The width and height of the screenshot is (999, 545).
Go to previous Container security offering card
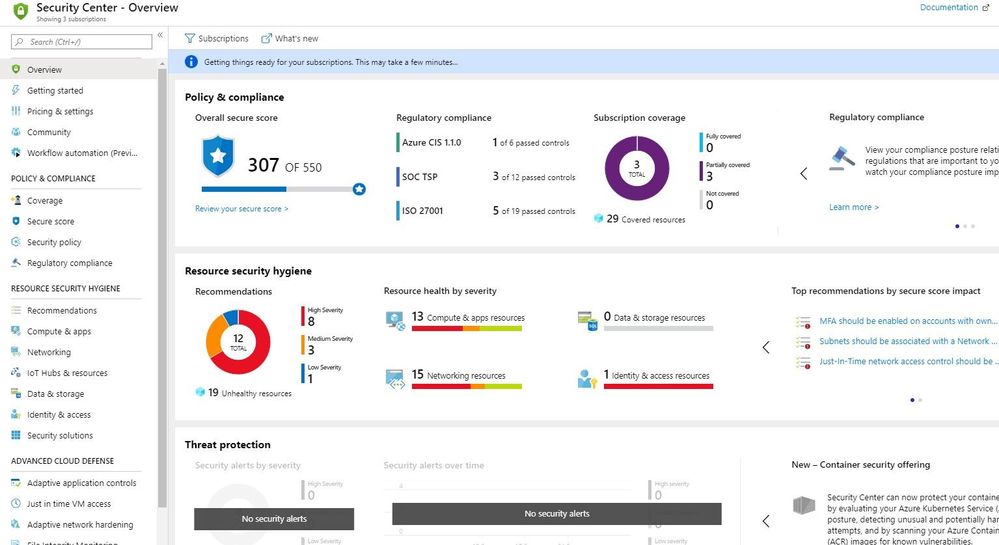pos(766,521)
